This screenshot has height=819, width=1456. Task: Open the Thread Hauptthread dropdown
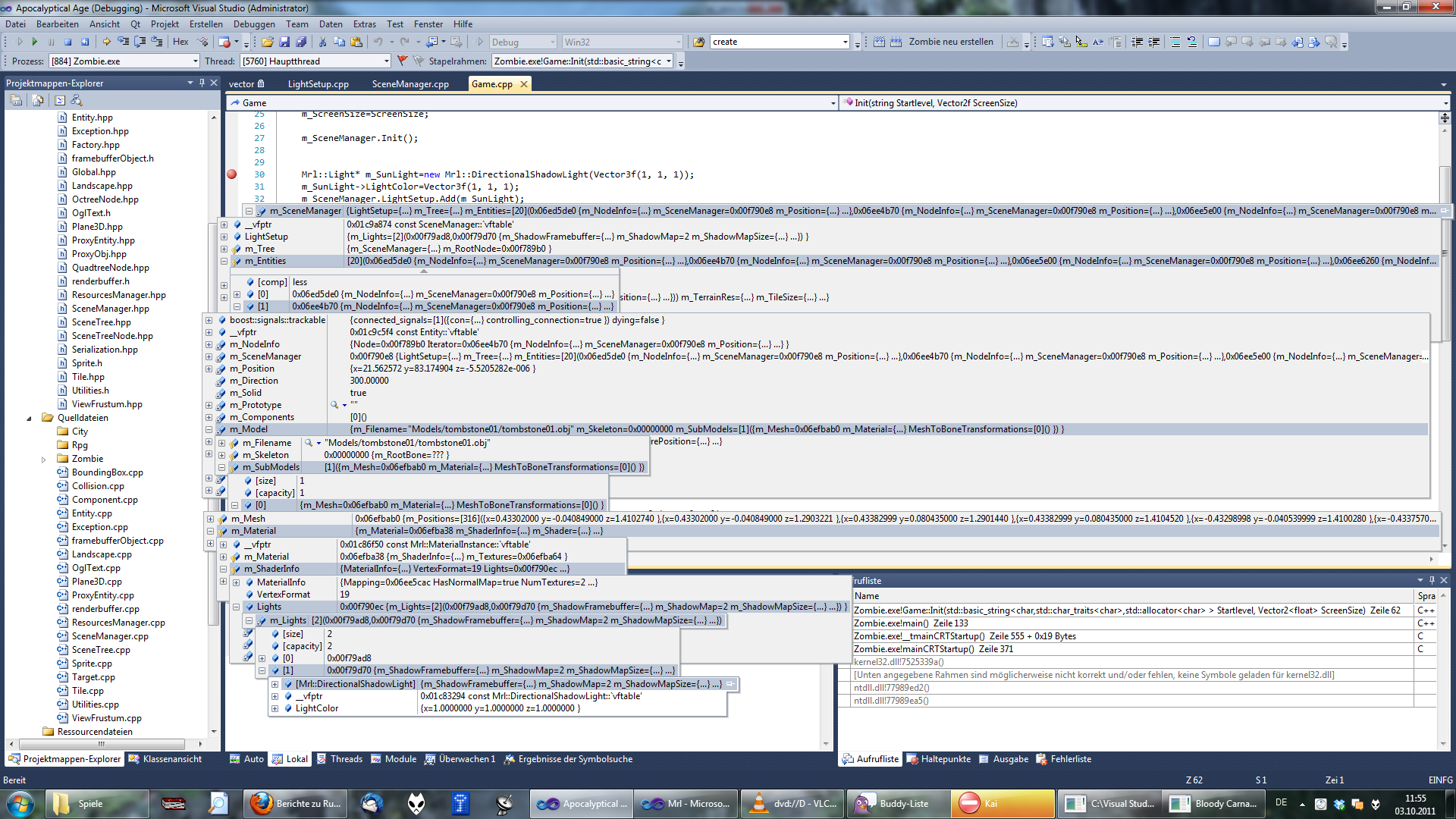click(x=386, y=61)
